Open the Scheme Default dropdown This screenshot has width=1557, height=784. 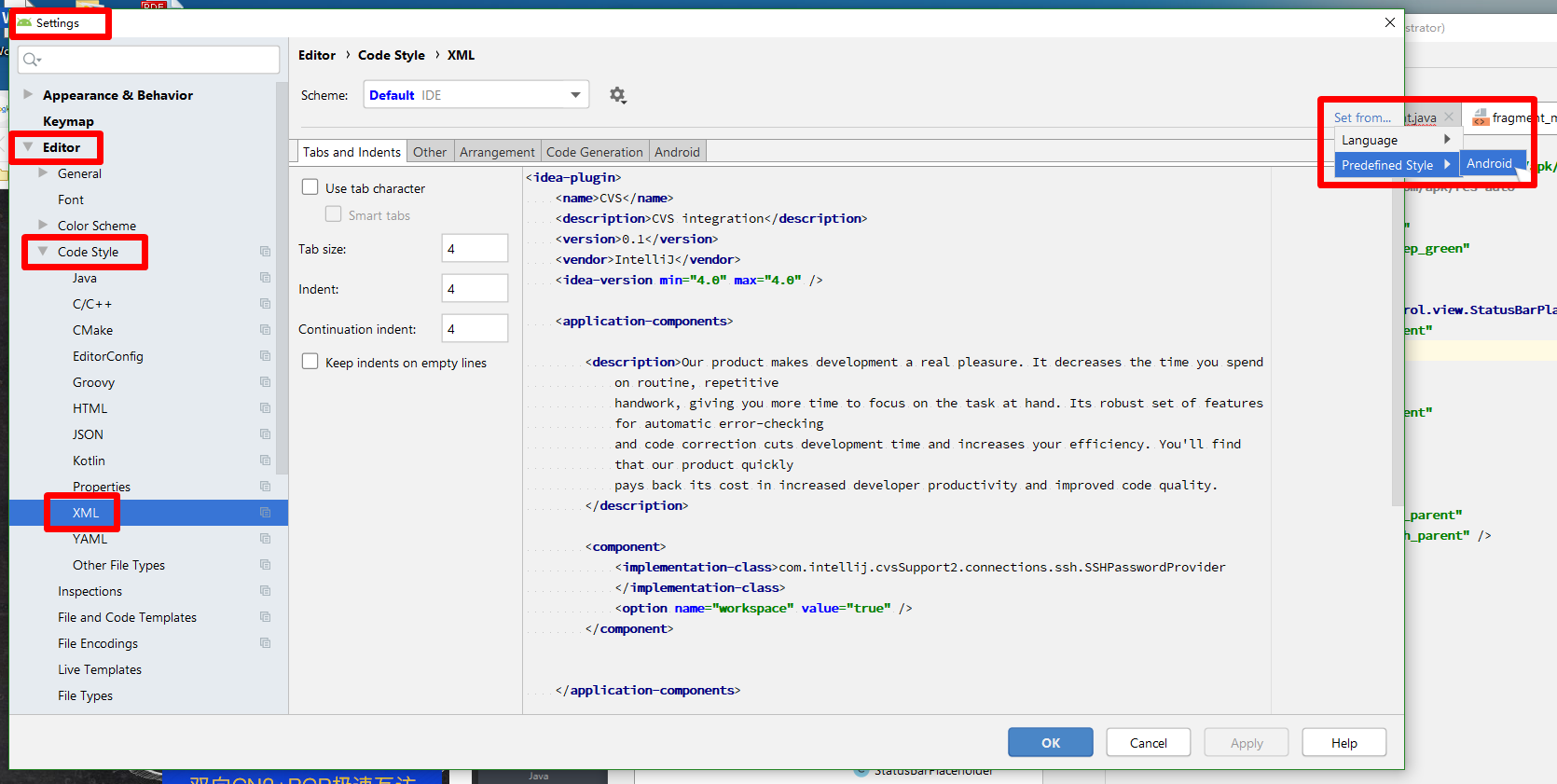point(476,95)
